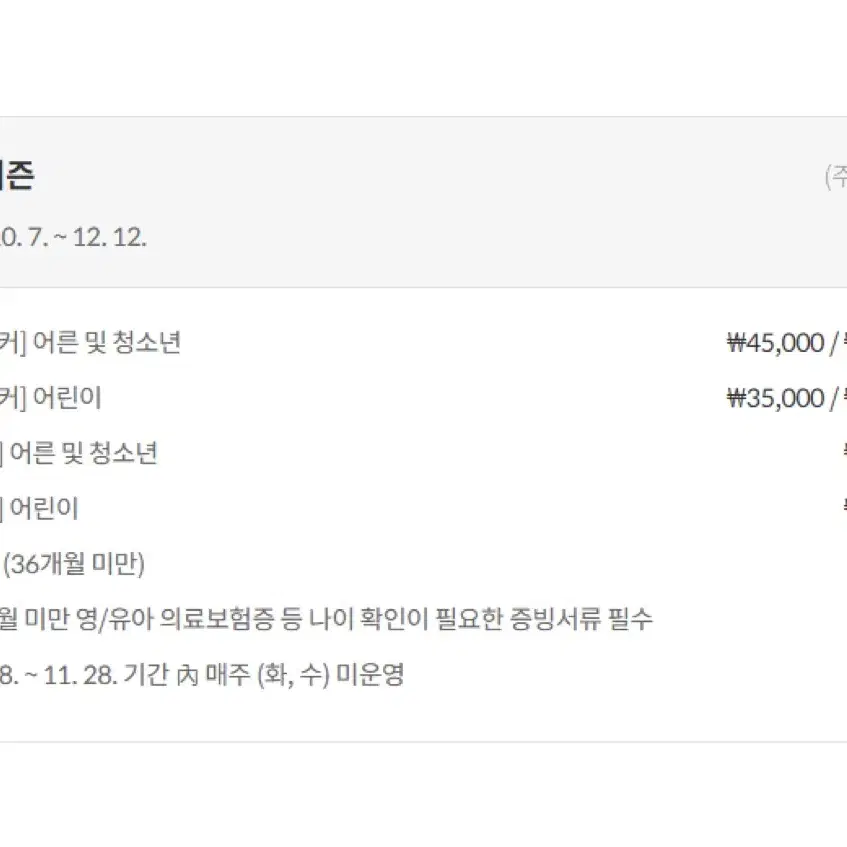Viewport: 847px width, 847px height.
Task: Click the partial (주 note in the header
Action: pyautogui.click(x=836, y=177)
